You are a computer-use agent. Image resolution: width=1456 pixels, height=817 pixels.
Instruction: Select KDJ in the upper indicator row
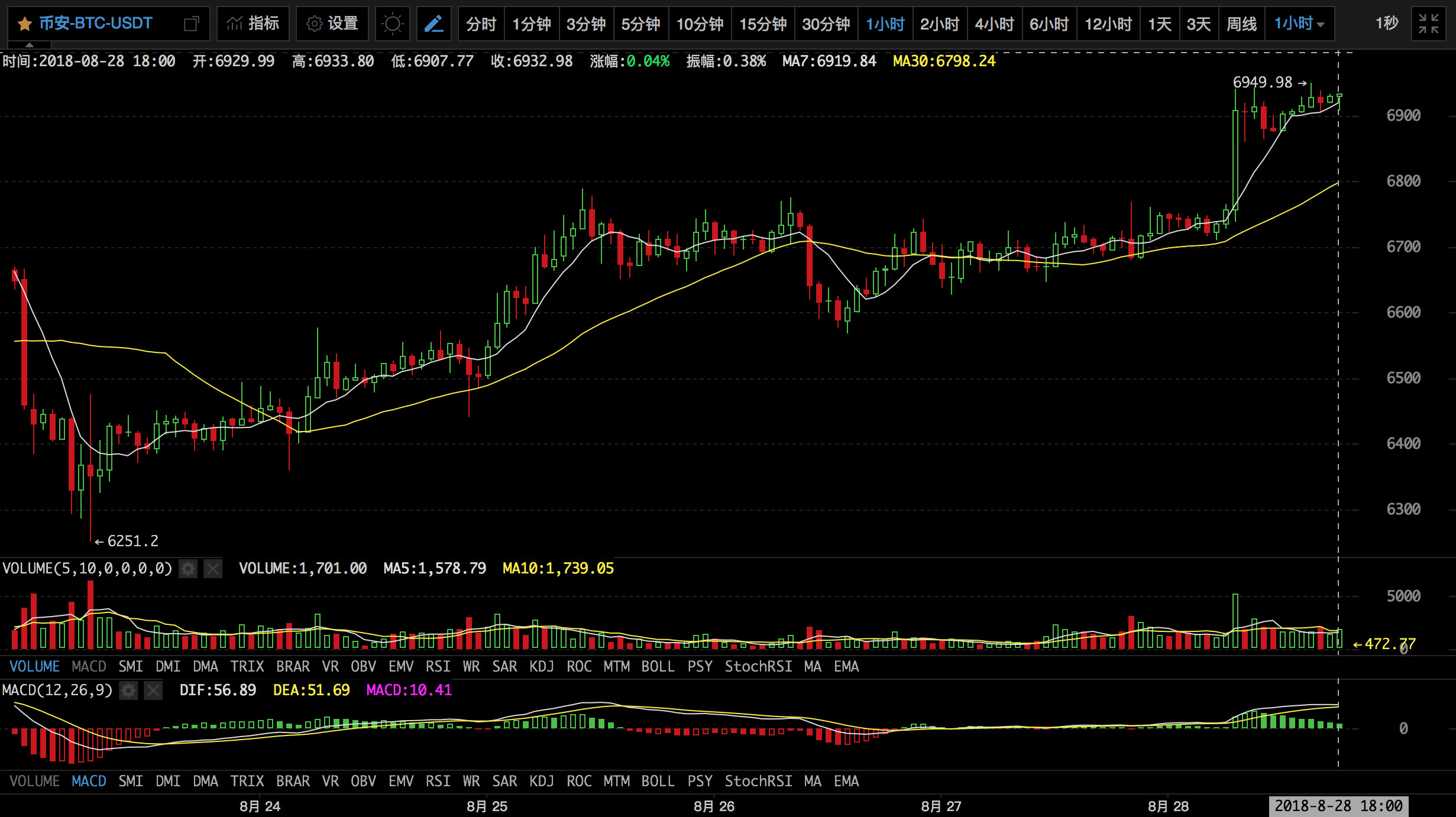tap(542, 667)
